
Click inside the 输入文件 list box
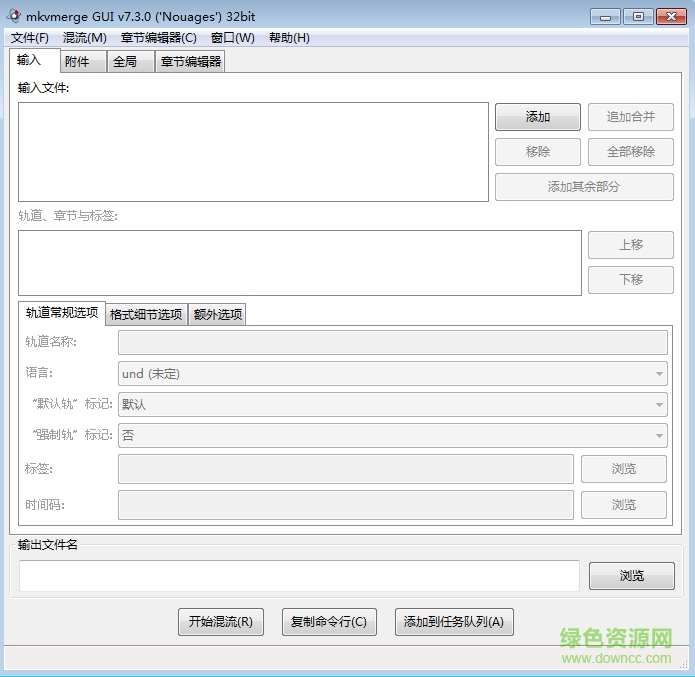point(252,151)
